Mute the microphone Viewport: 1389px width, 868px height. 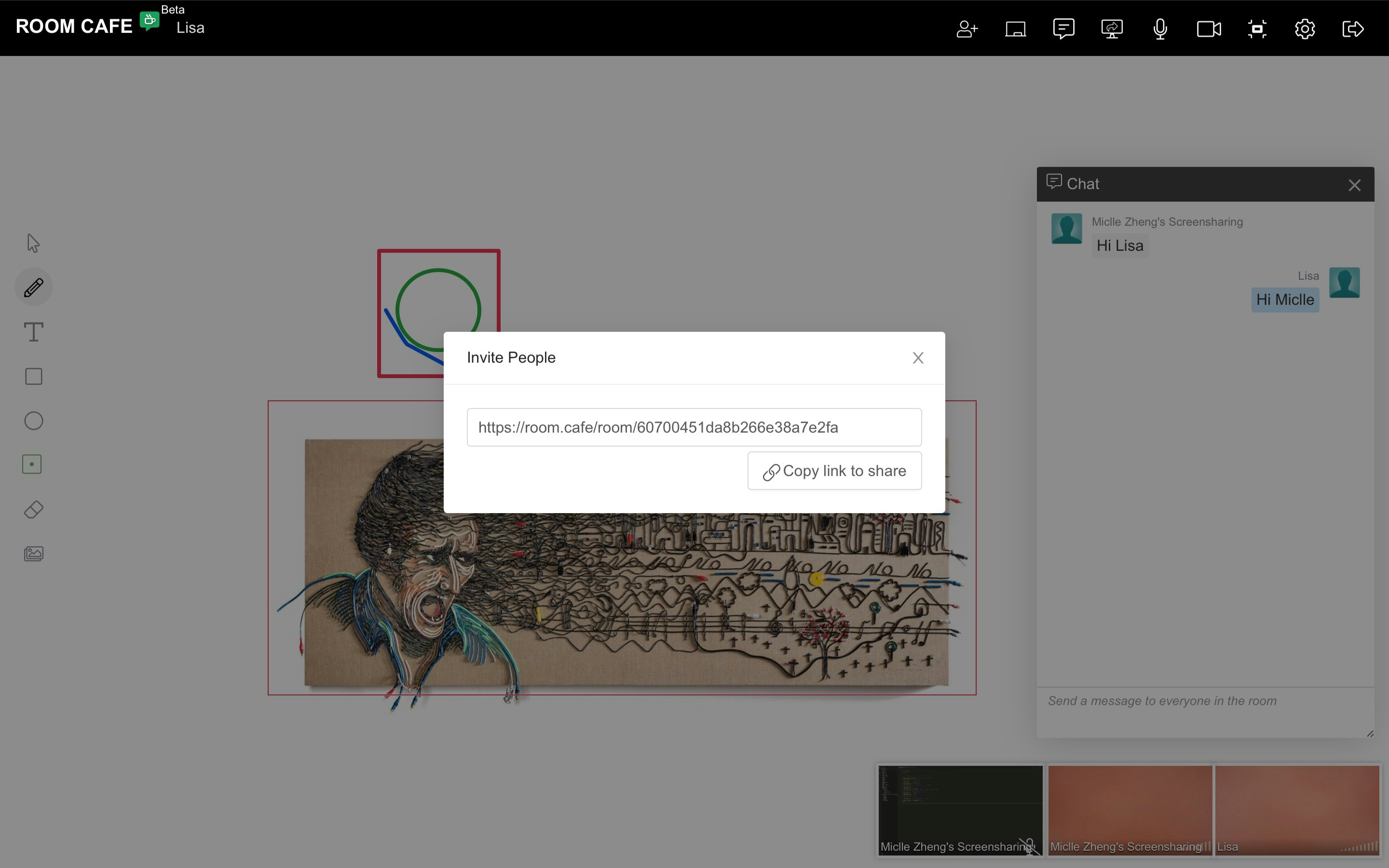(x=1160, y=29)
